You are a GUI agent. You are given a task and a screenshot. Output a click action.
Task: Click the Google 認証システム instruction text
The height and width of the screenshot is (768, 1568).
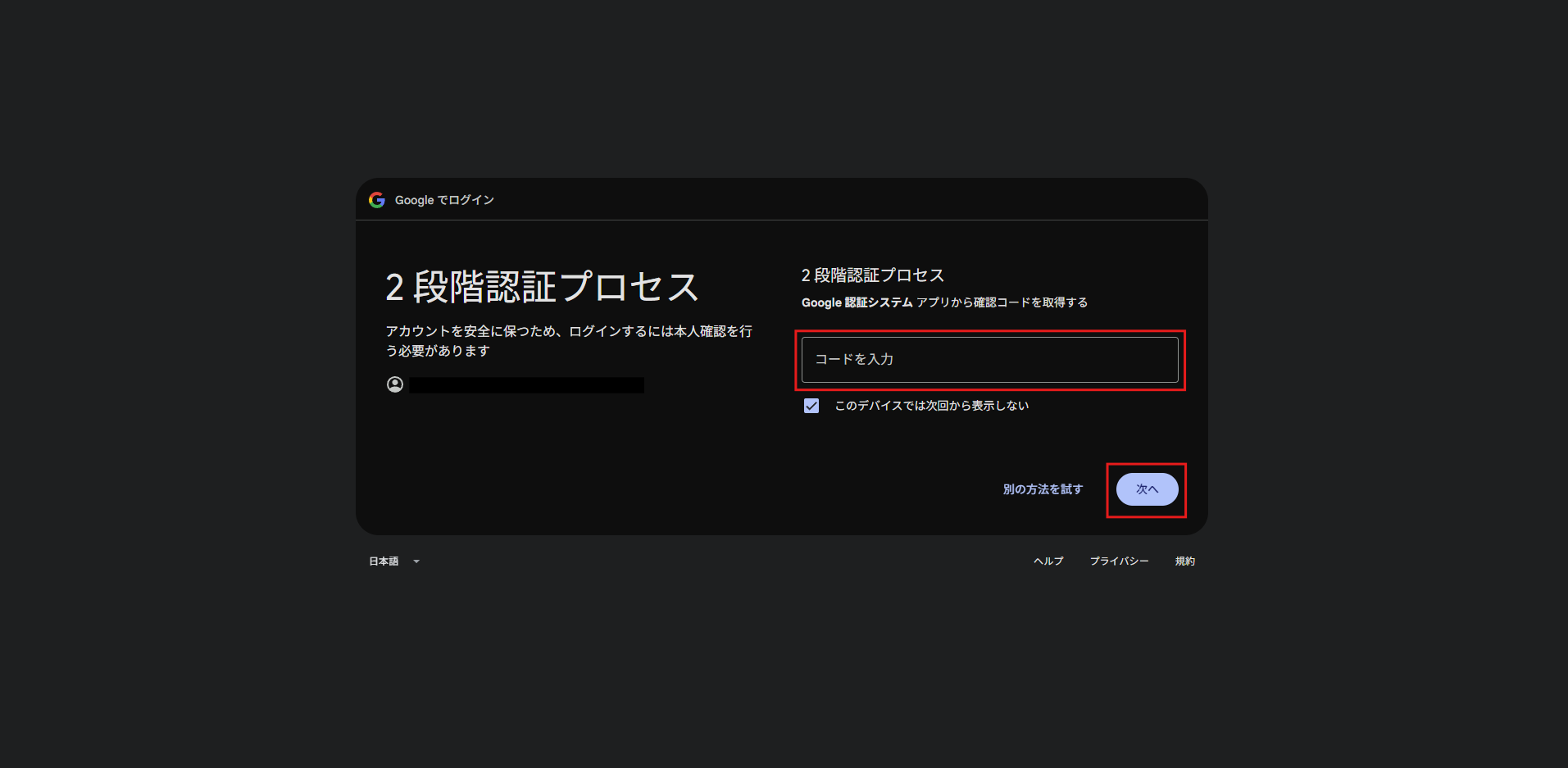[x=857, y=302]
